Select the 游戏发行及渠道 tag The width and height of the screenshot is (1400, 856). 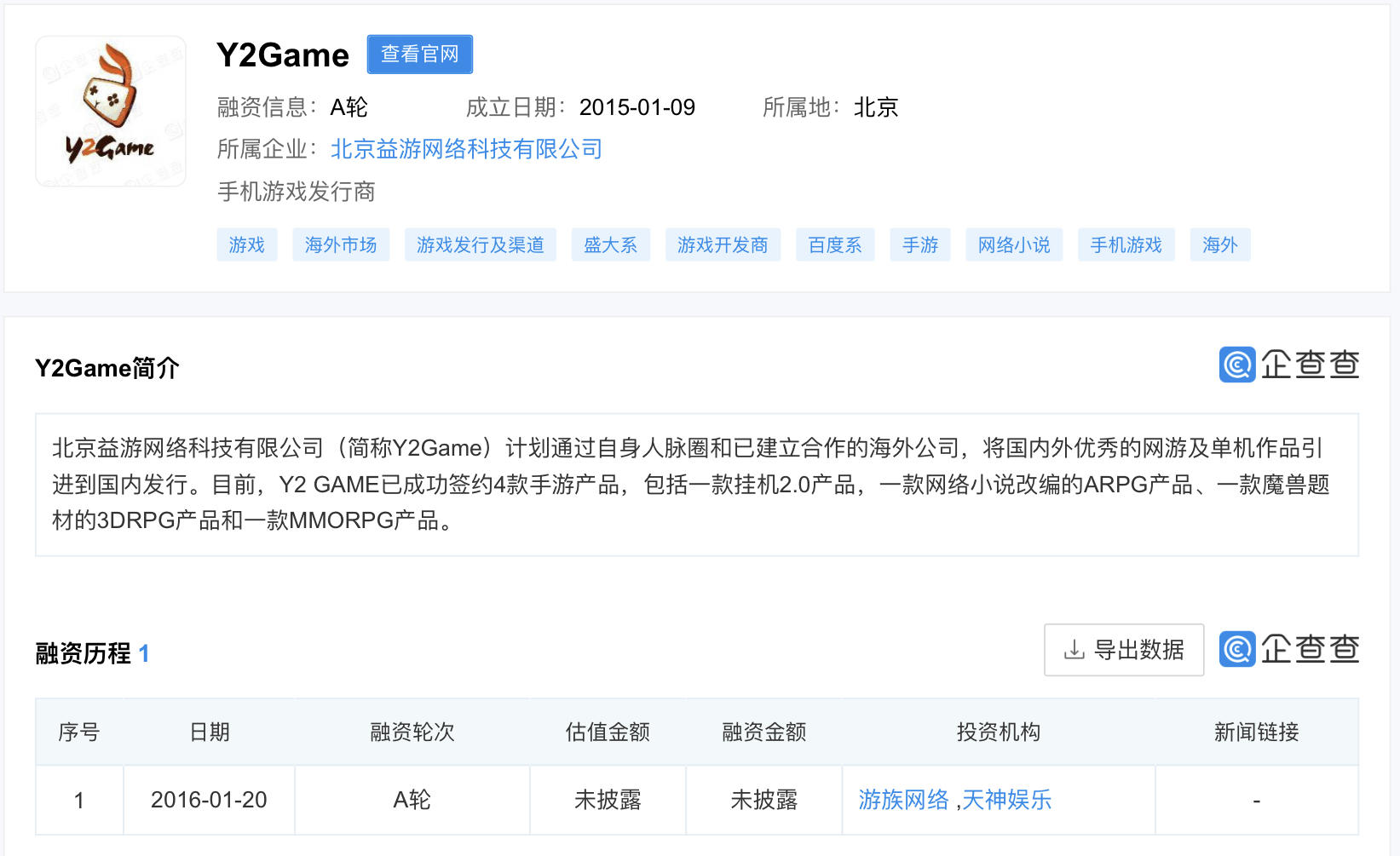coord(481,245)
